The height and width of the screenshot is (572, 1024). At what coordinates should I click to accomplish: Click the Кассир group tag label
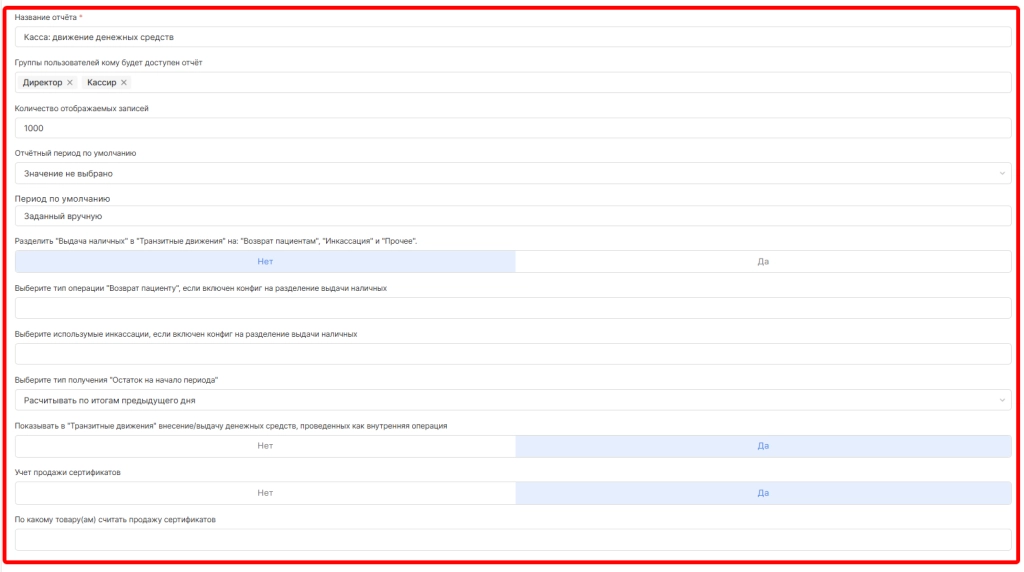point(102,82)
